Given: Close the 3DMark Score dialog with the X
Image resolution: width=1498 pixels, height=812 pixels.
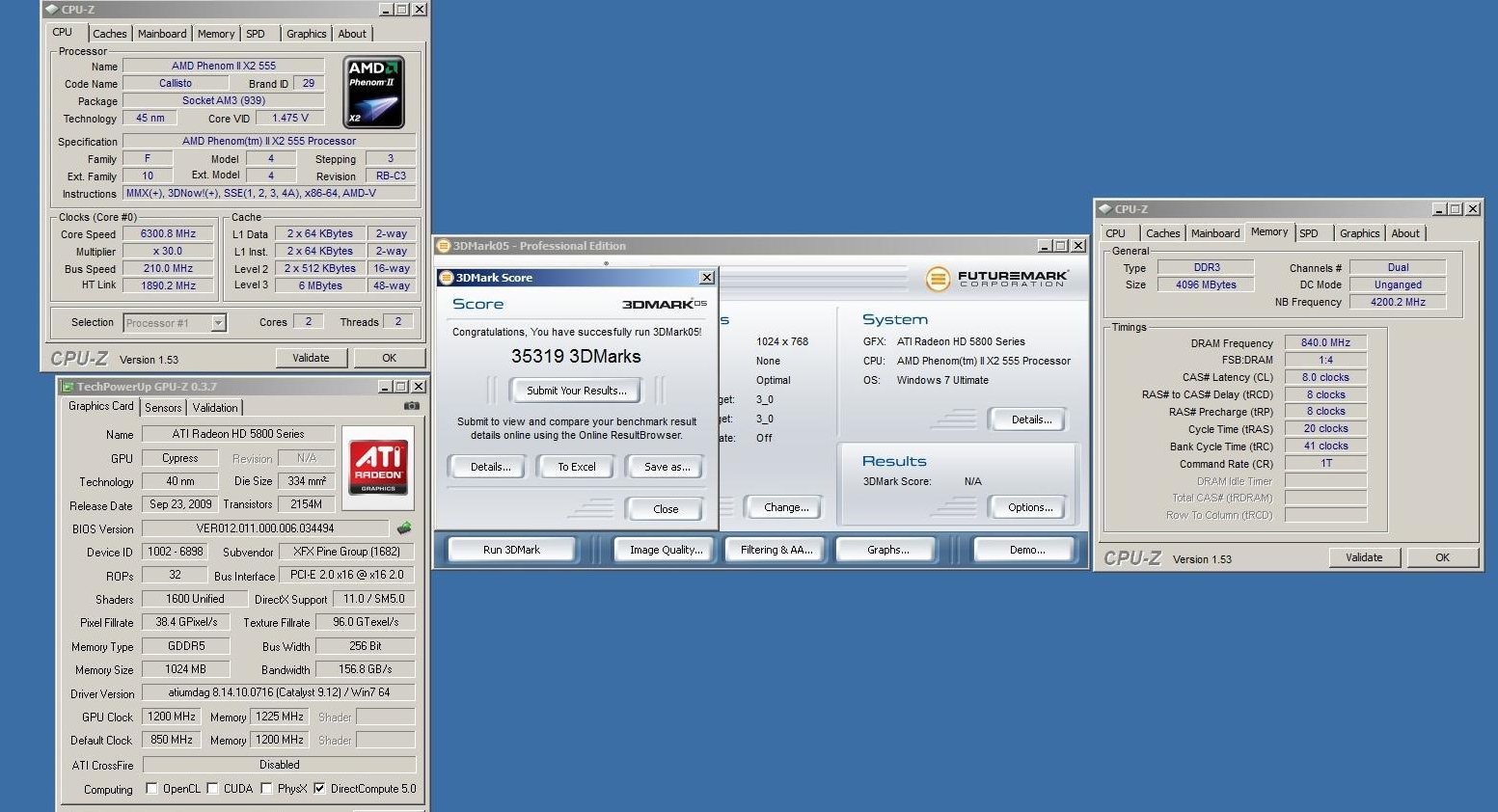Looking at the screenshot, I should click(x=706, y=278).
